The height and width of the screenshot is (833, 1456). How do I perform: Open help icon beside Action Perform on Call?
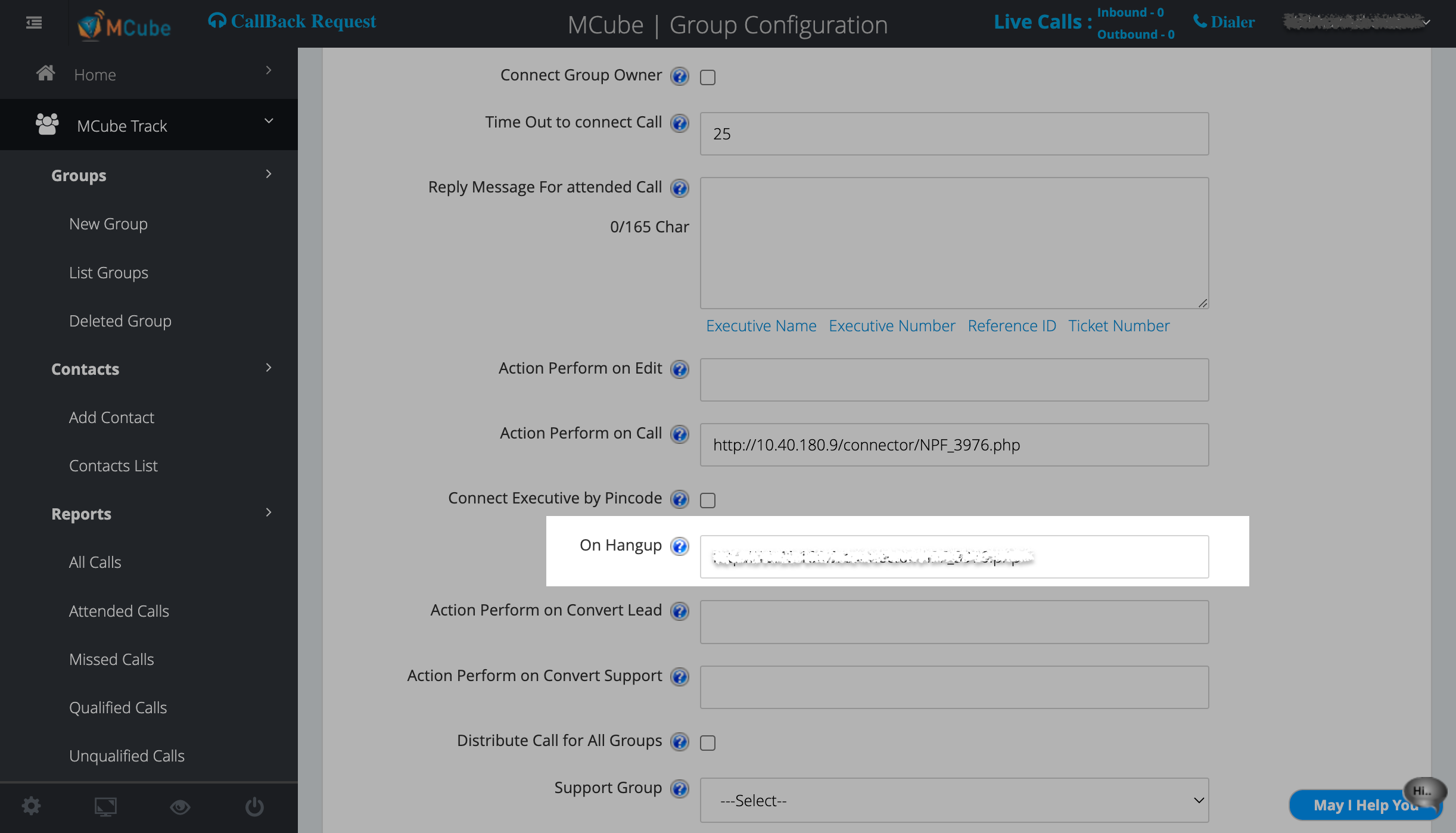coord(679,434)
